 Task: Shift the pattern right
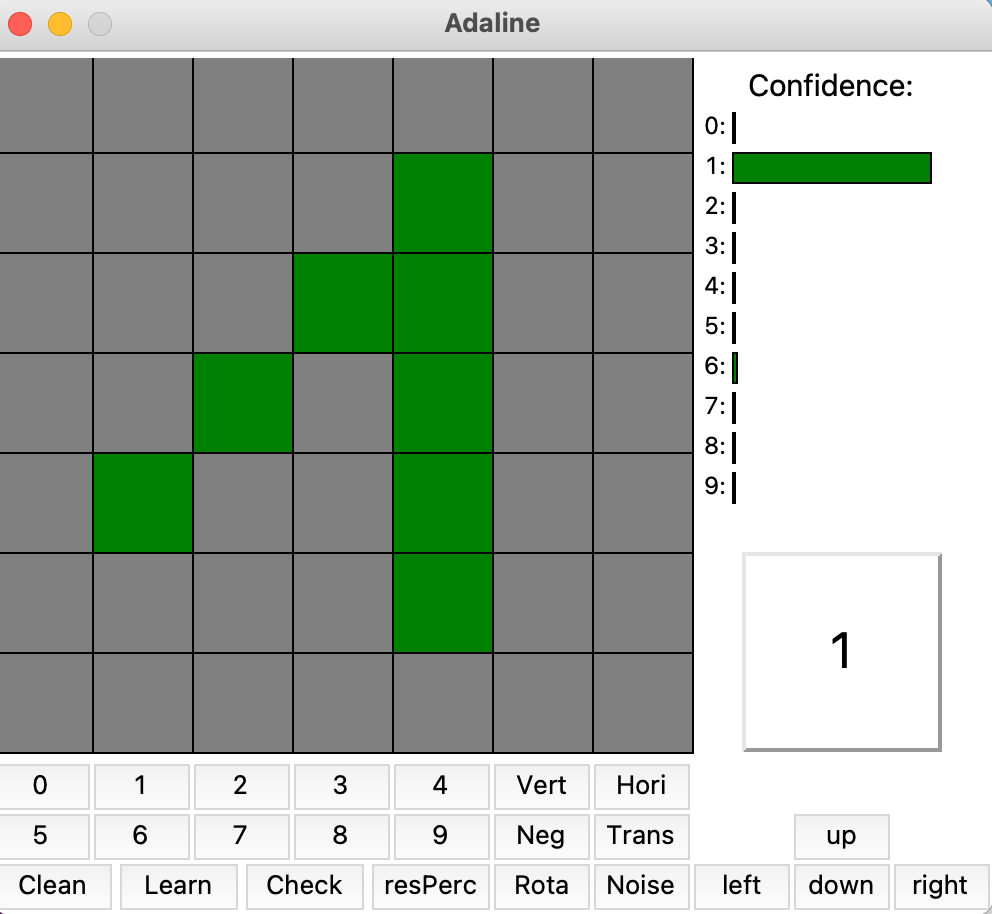tap(940, 885)
